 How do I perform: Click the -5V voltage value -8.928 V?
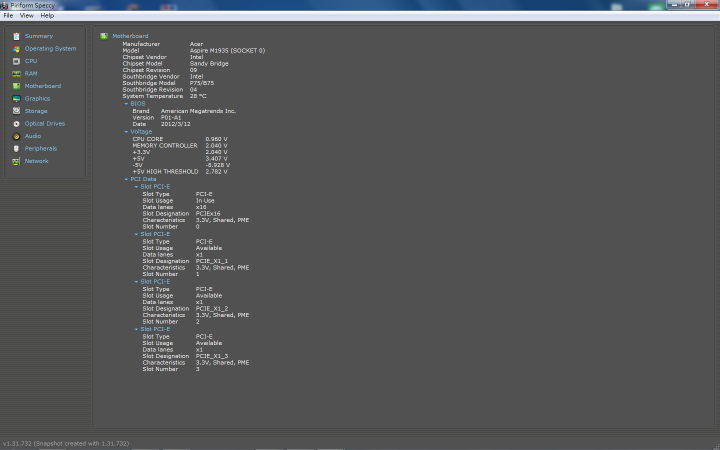[218, 165]
